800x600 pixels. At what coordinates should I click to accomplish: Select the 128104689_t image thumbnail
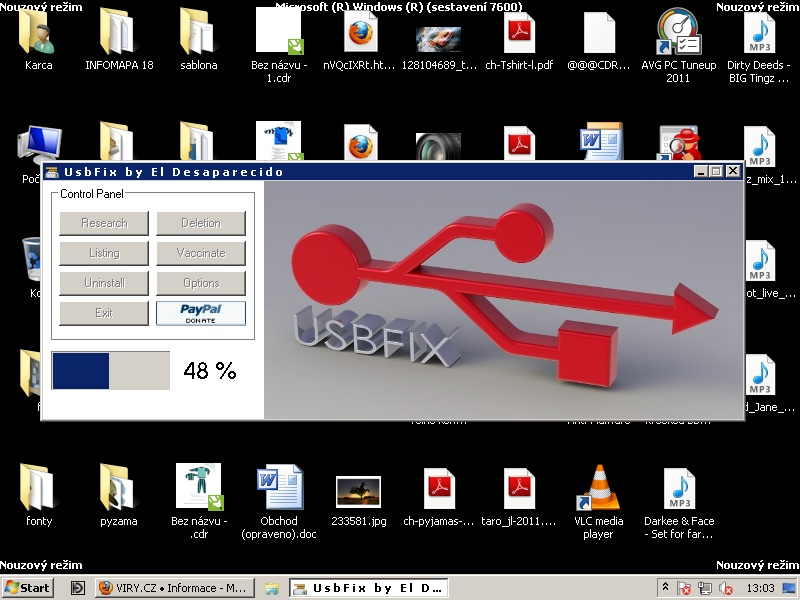point(438,39)
